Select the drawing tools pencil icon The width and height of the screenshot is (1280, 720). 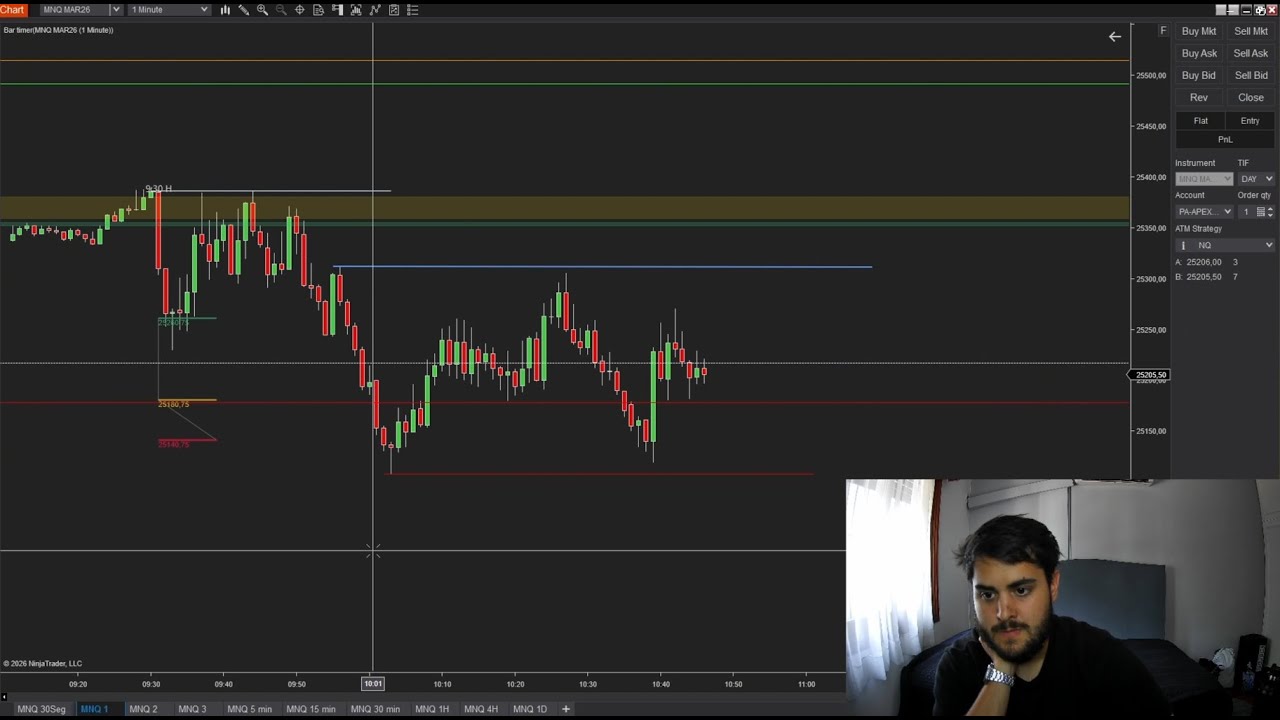point(243,9)
